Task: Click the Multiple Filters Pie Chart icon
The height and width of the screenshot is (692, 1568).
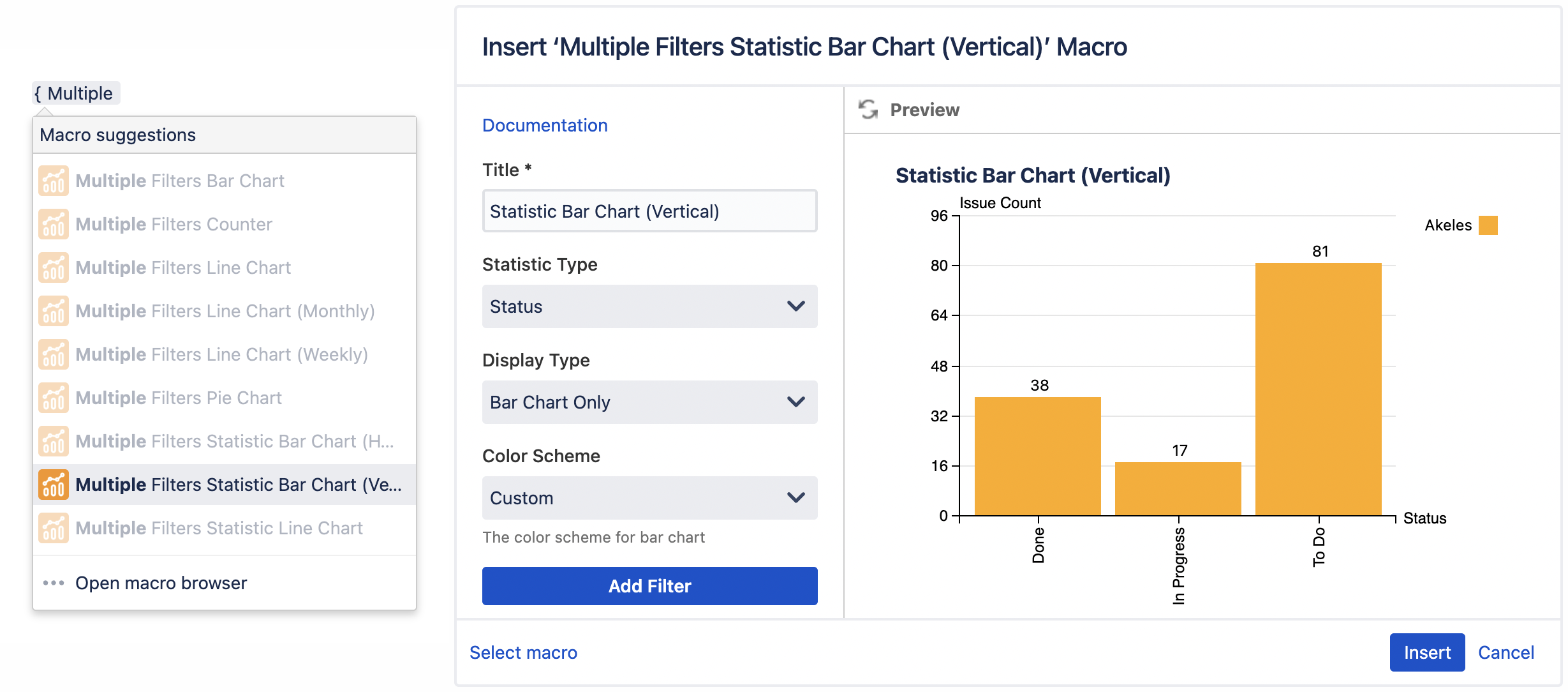Action: (x=54, y=397)
